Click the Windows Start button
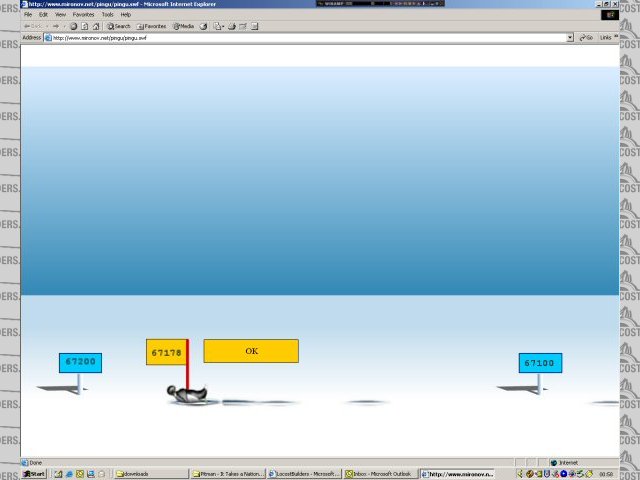Screen dimensions: 640x480 click(35, 474)
